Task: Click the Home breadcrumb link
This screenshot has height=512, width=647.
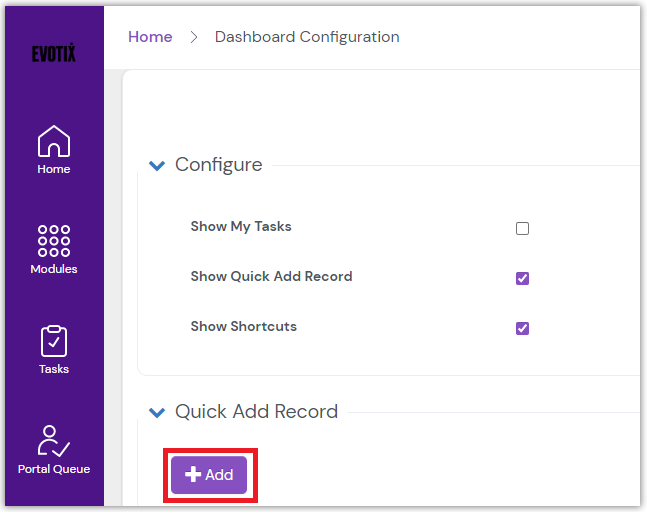Action: point(150,37)
